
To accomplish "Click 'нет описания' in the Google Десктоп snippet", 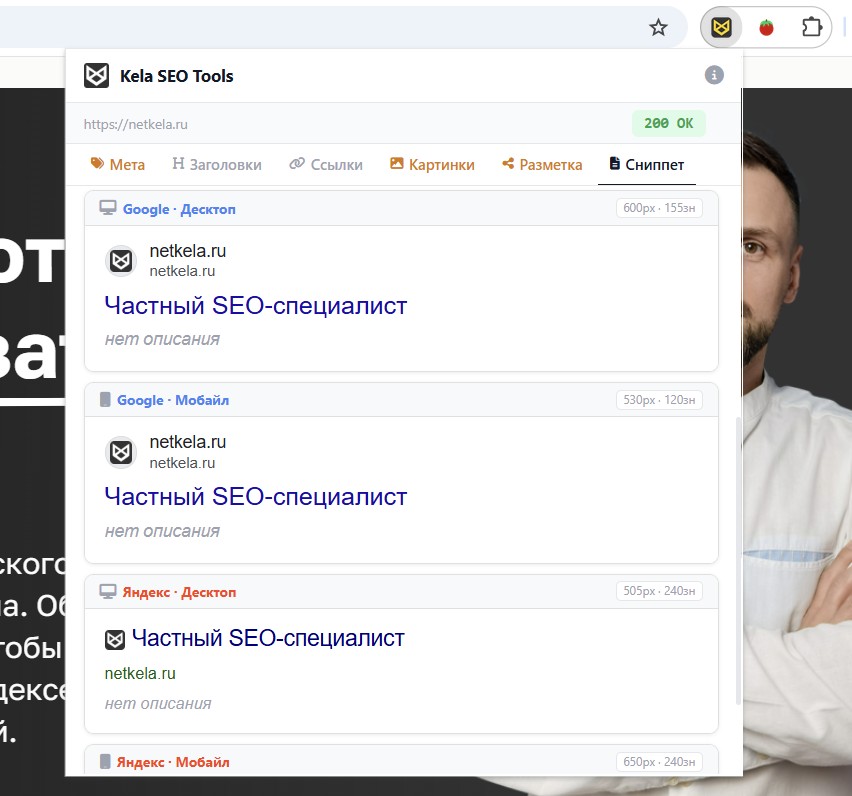I will coord(162,339).
